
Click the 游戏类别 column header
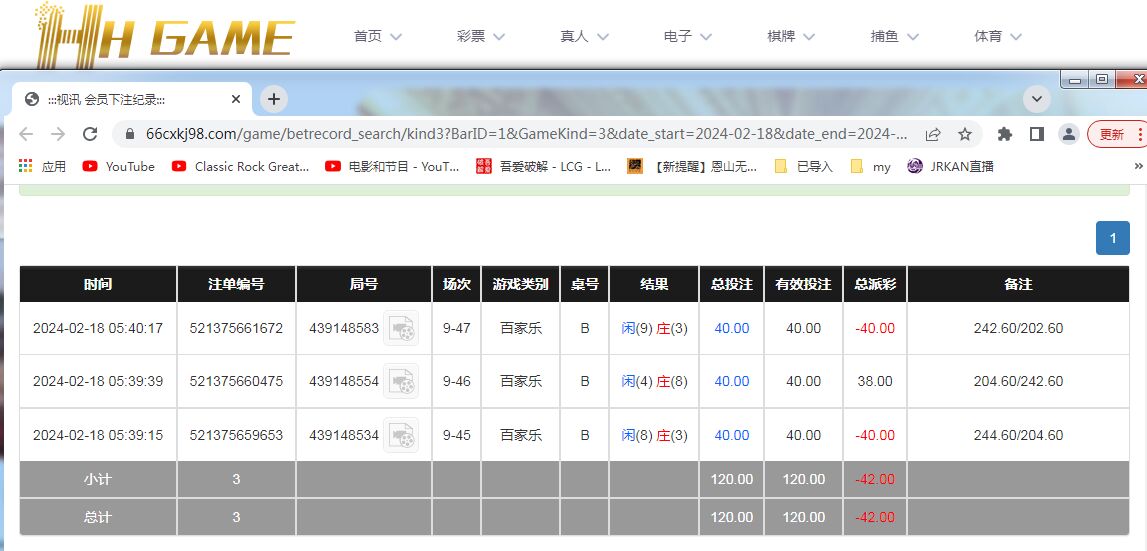[x=521, y=284]
